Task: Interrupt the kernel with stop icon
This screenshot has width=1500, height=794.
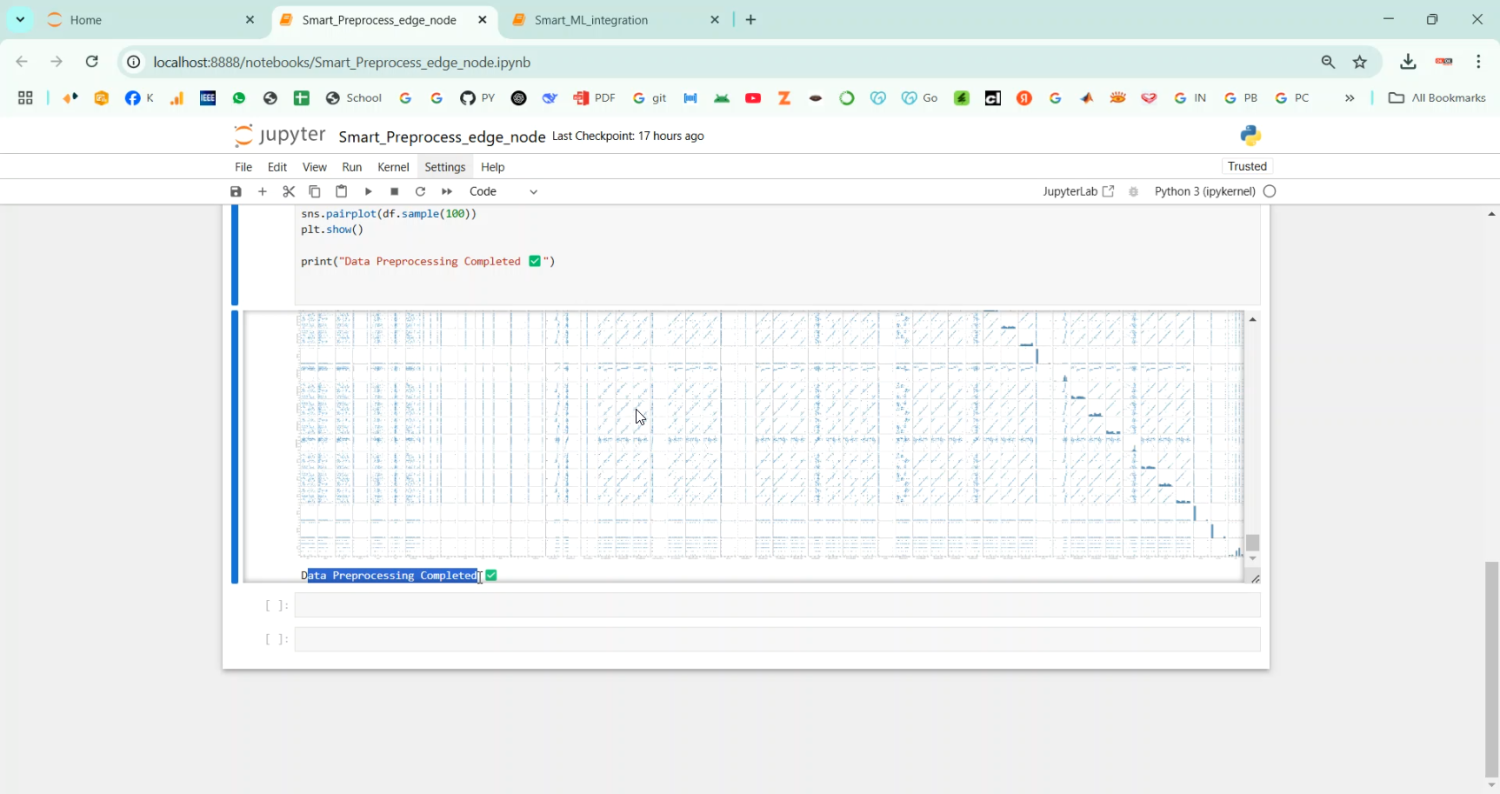Action: tap(394, 191)
